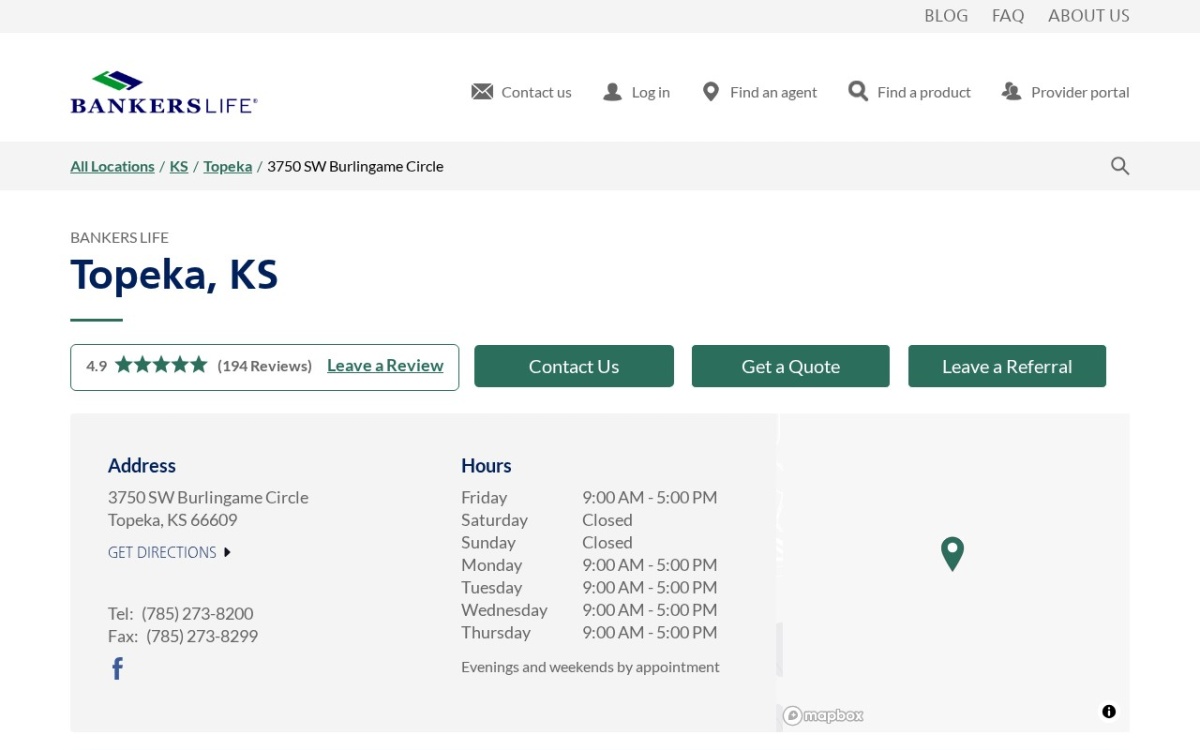This screenshot has height=750, width=1200.
Task: Click the five-star rating icons
Action: 161,365
